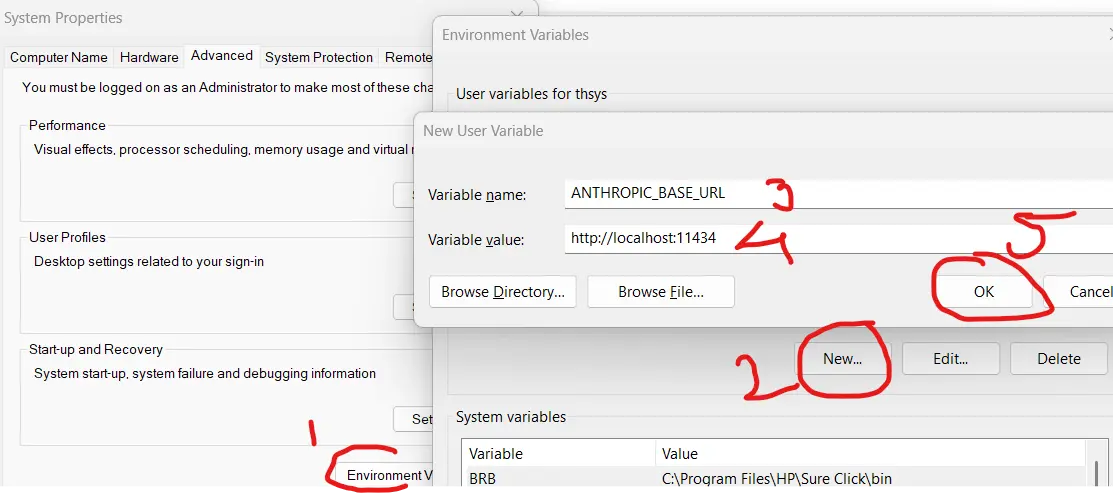Cancel the New User Variable dialog
Viewport: 1113px width, 494px height.
1084,292
